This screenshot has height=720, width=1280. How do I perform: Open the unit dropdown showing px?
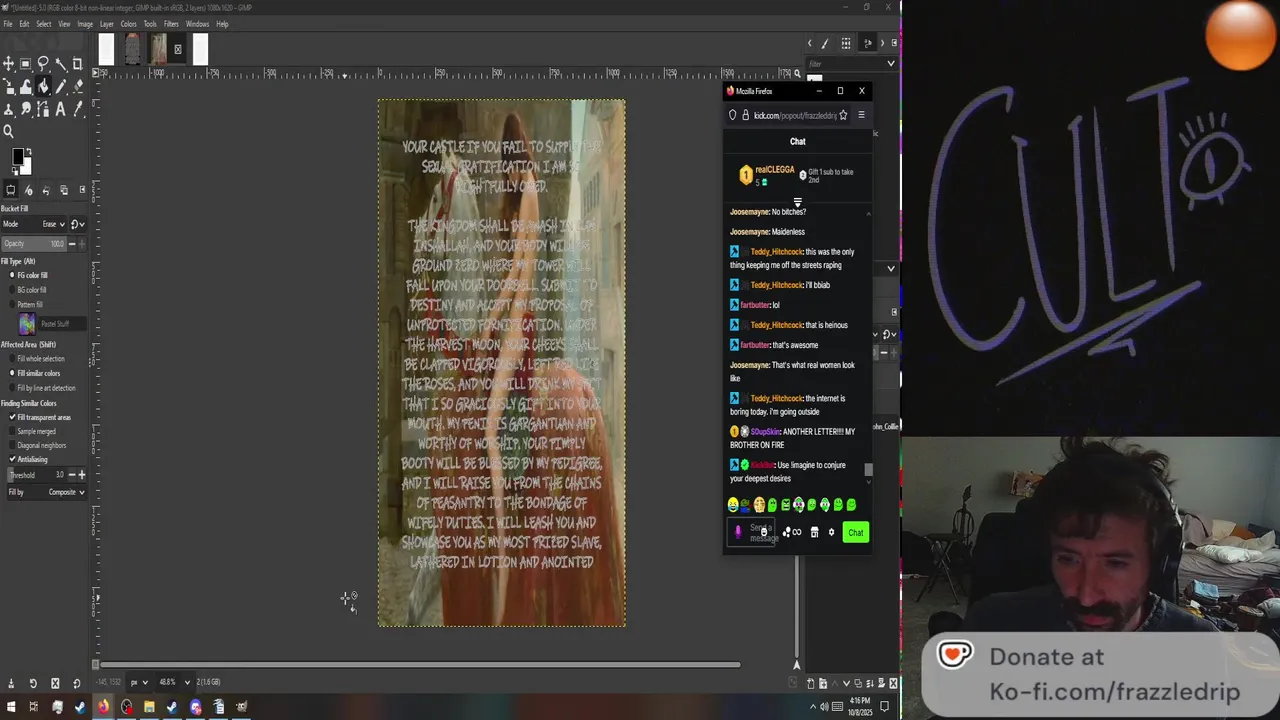coord(139,682)
